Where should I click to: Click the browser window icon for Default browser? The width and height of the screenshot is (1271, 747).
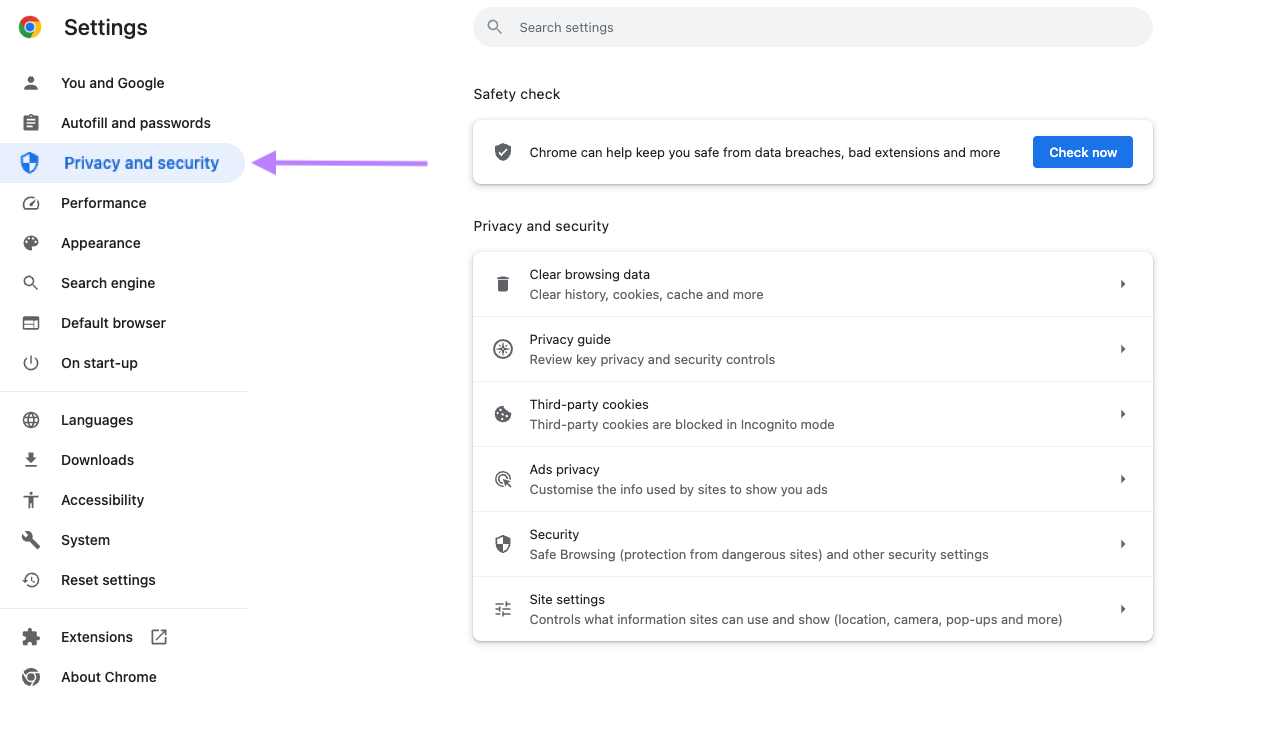point(31,323)
